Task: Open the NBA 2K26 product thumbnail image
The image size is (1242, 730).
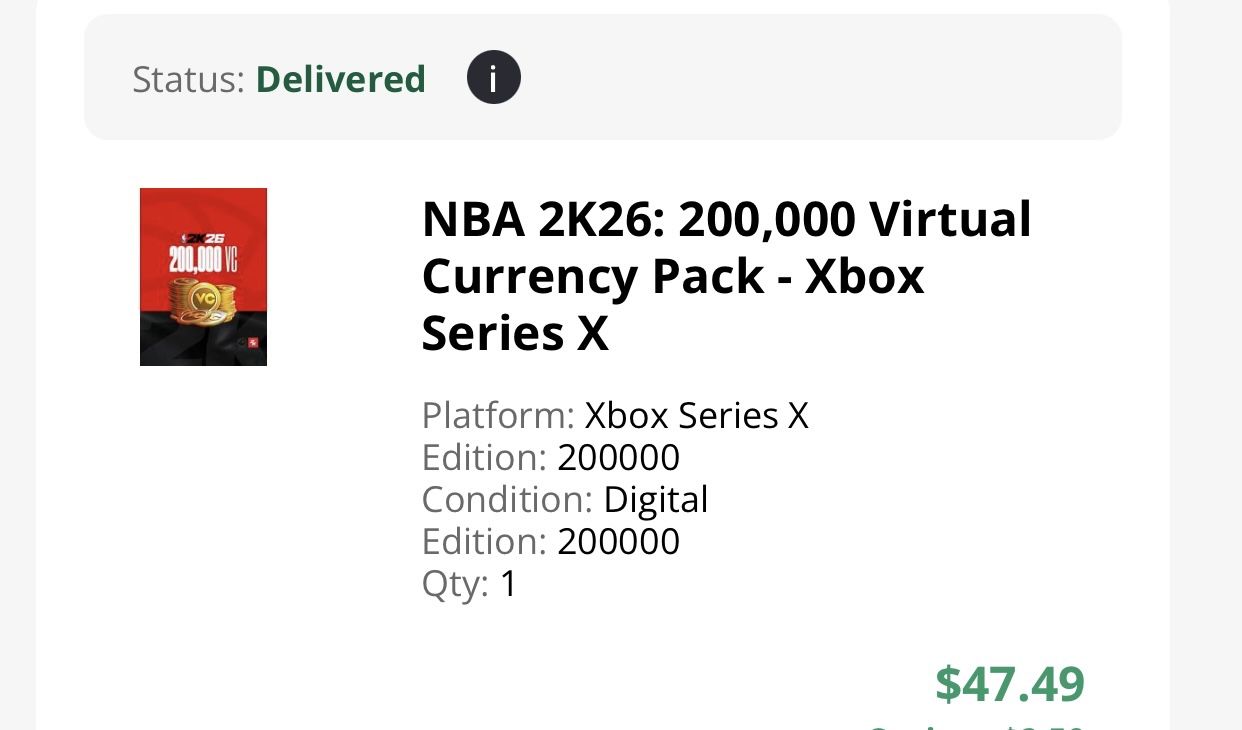Action: coord(203,277)
